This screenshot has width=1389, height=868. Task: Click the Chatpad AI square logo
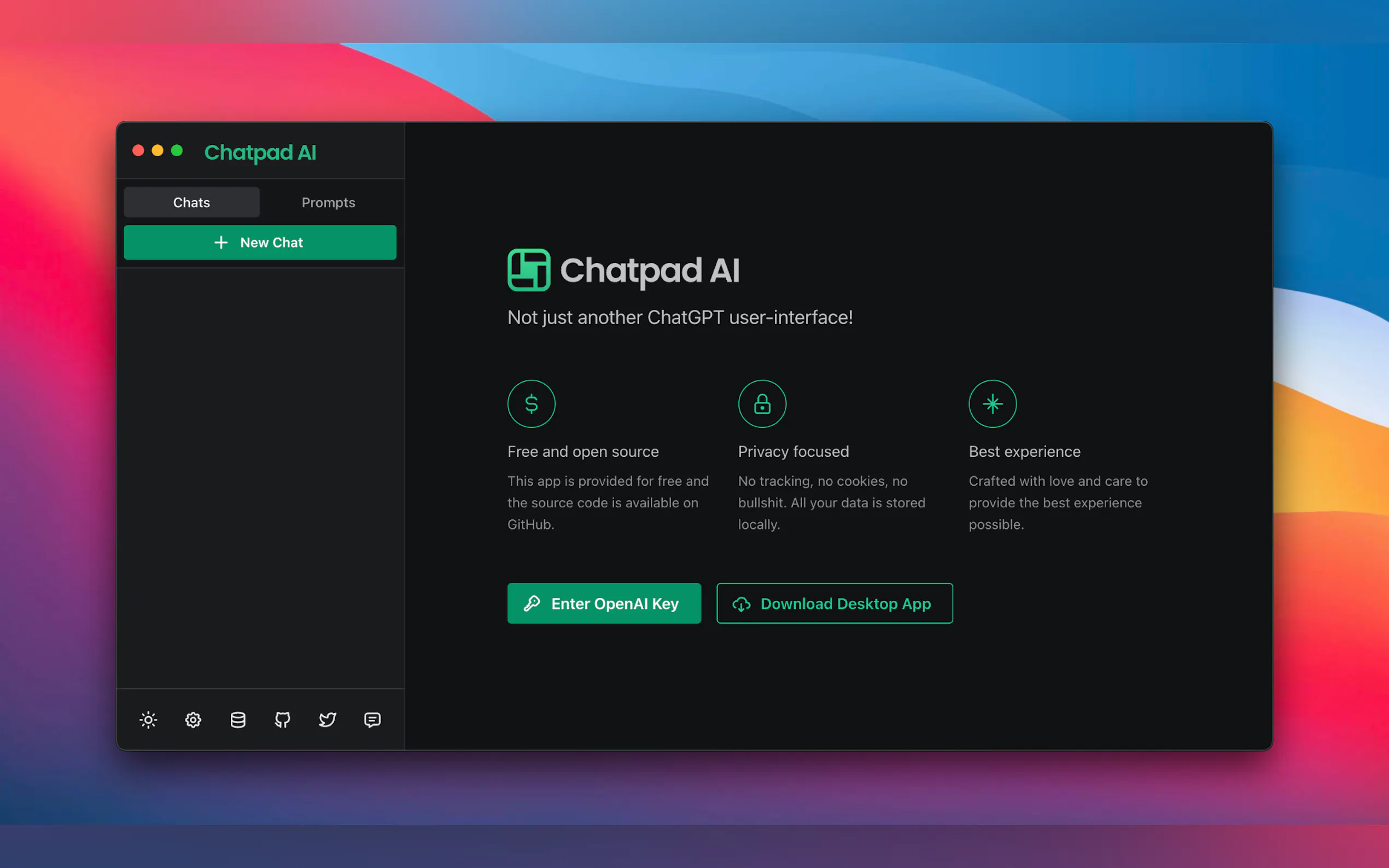click(x=528, y=270)
